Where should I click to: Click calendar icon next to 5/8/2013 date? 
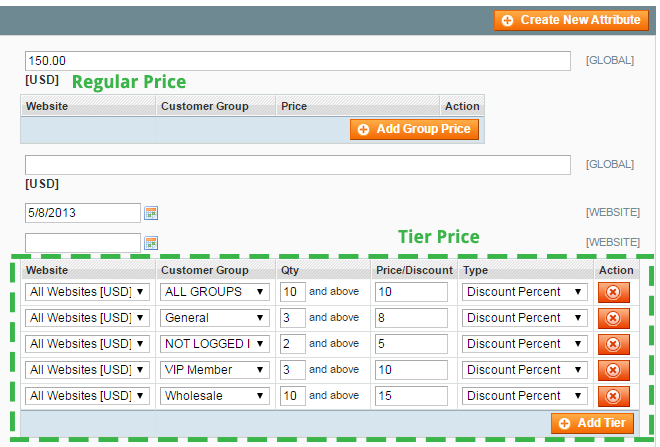point(152,213)
